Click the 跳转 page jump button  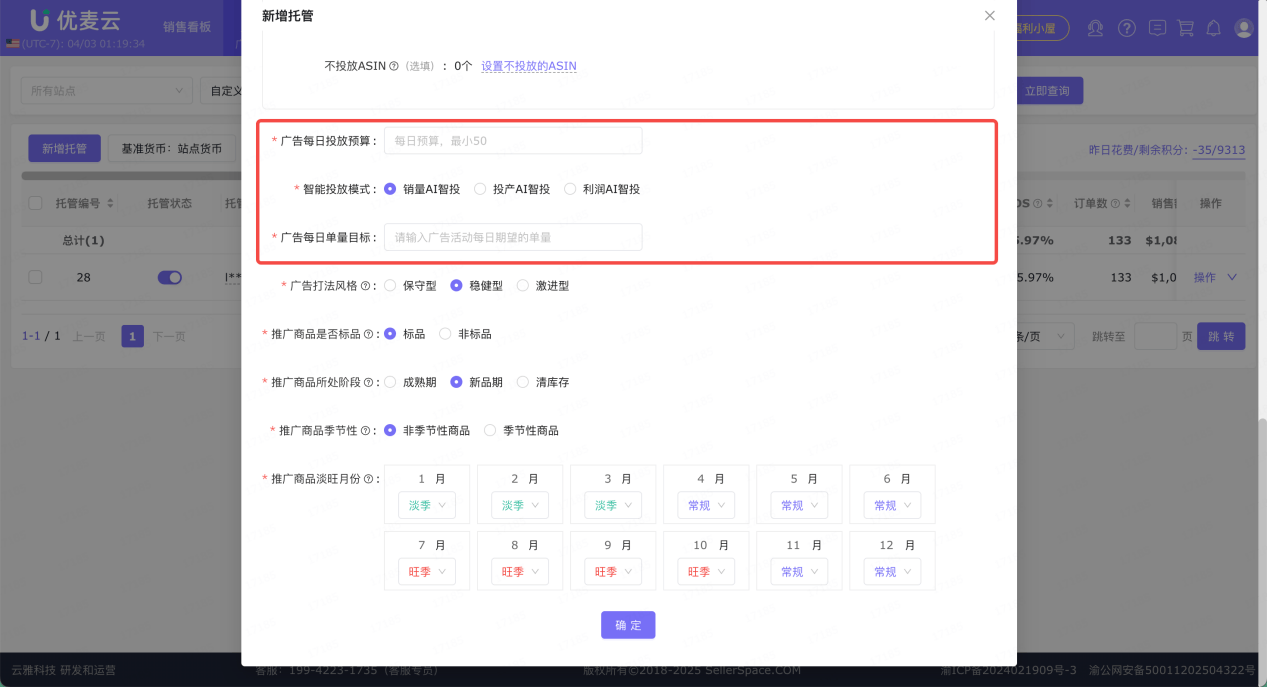1221,336
